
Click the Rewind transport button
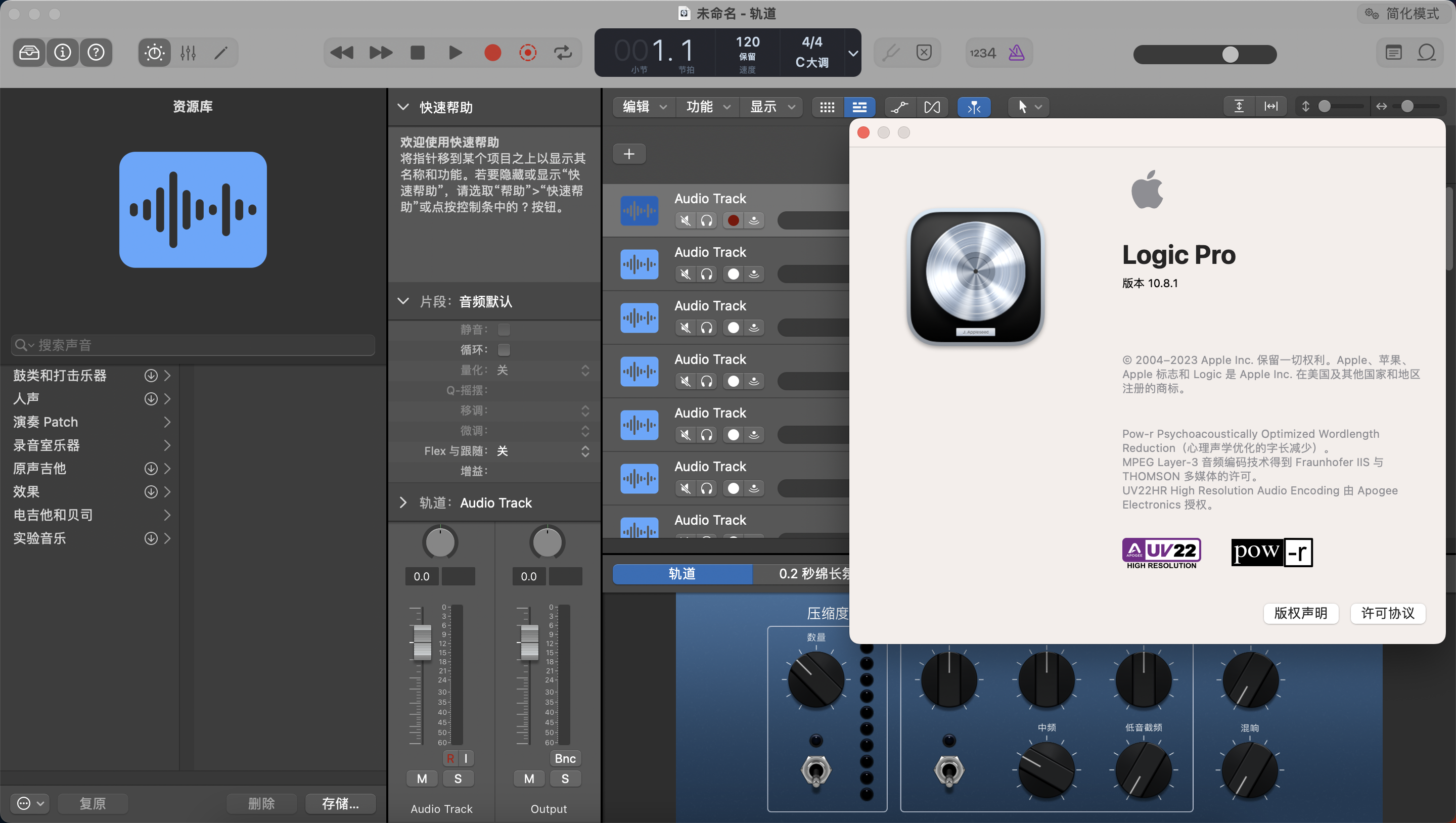[x=341, y=53]
